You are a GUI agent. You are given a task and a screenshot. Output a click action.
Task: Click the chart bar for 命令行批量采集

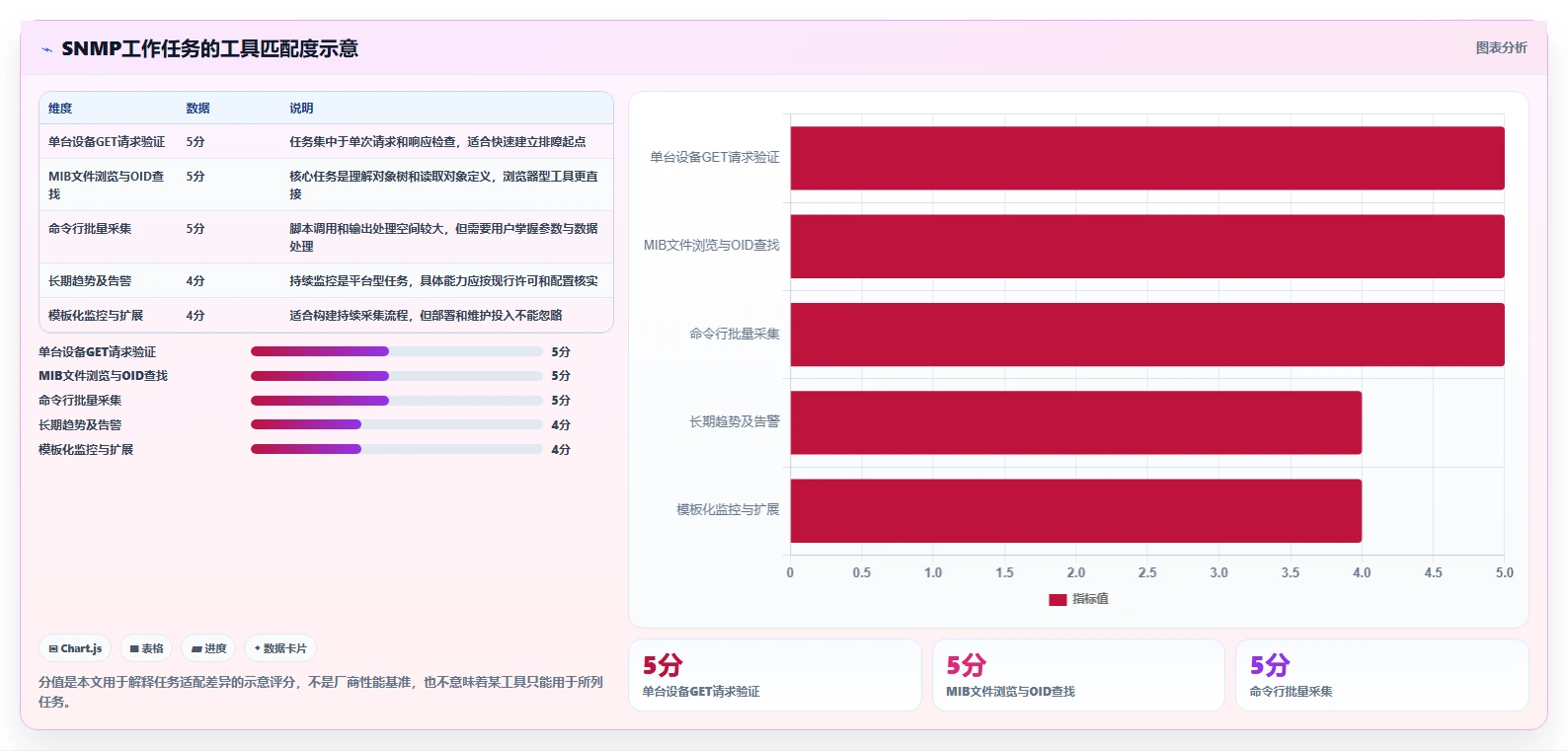1147,335
